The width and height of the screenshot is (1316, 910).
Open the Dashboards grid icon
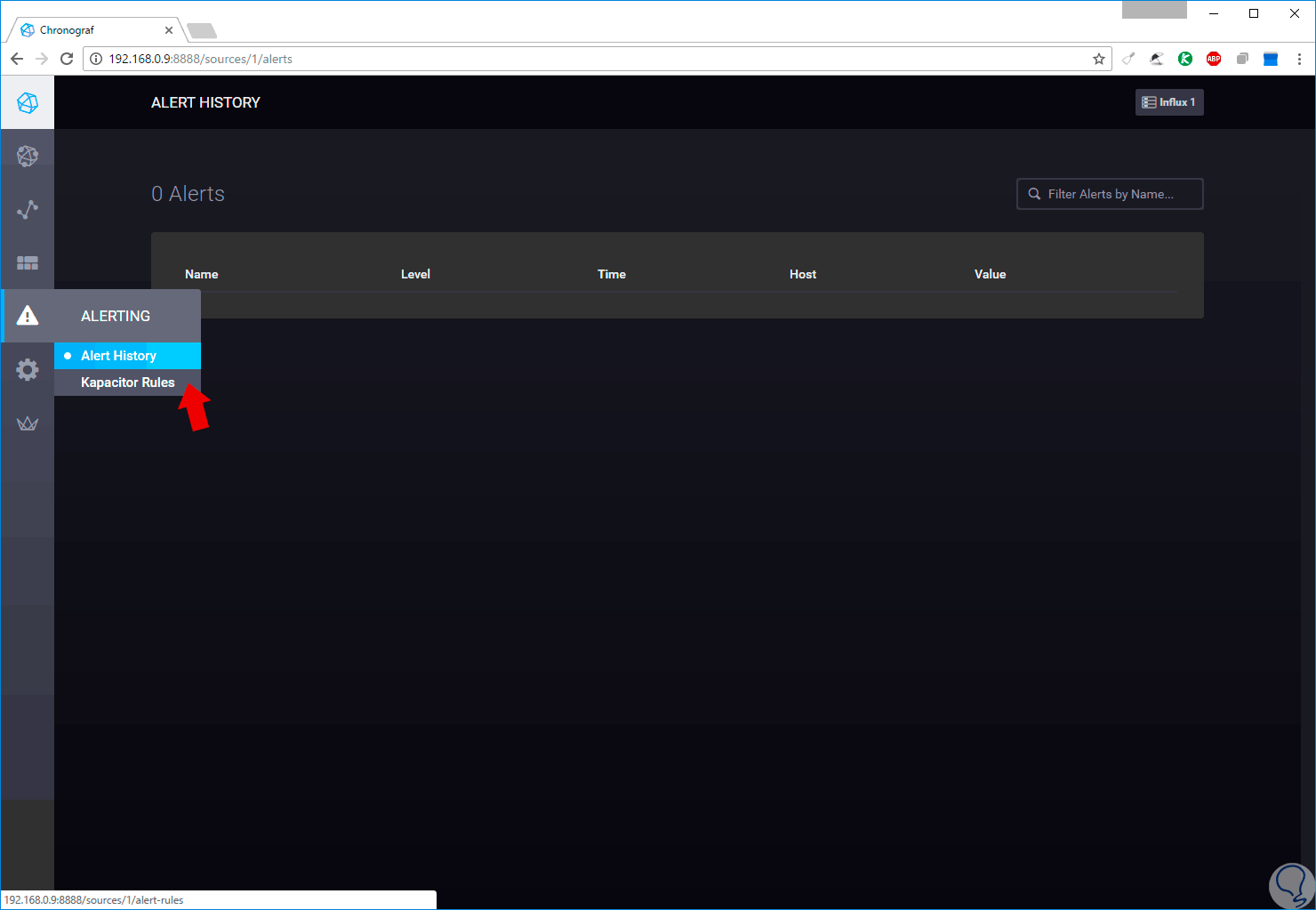(x=28, y=263)
